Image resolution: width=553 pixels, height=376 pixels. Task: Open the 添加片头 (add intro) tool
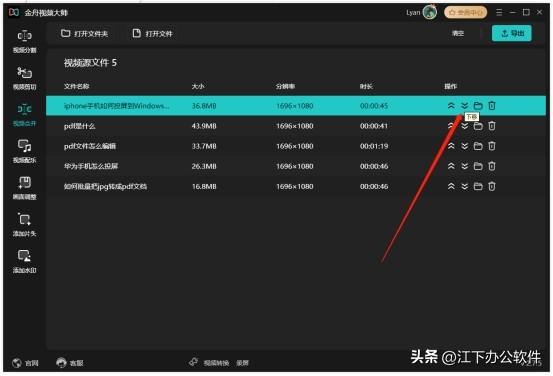click(x=24, y=225)
